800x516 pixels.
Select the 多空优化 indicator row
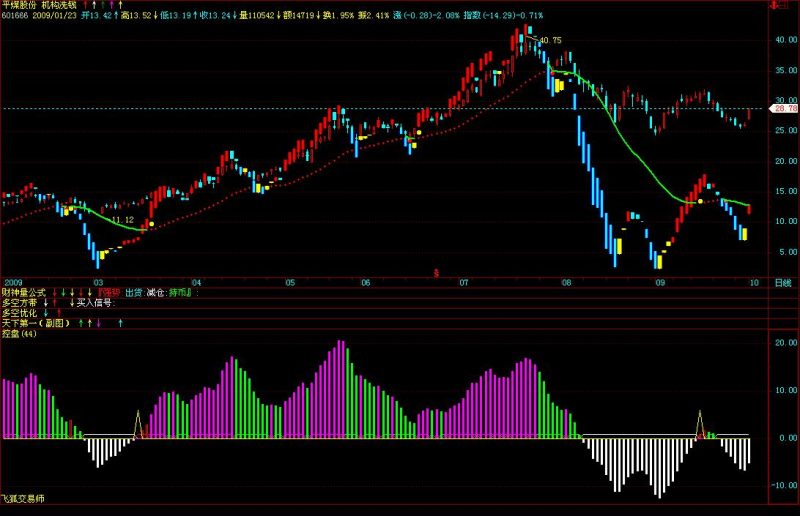pos(384,313)
